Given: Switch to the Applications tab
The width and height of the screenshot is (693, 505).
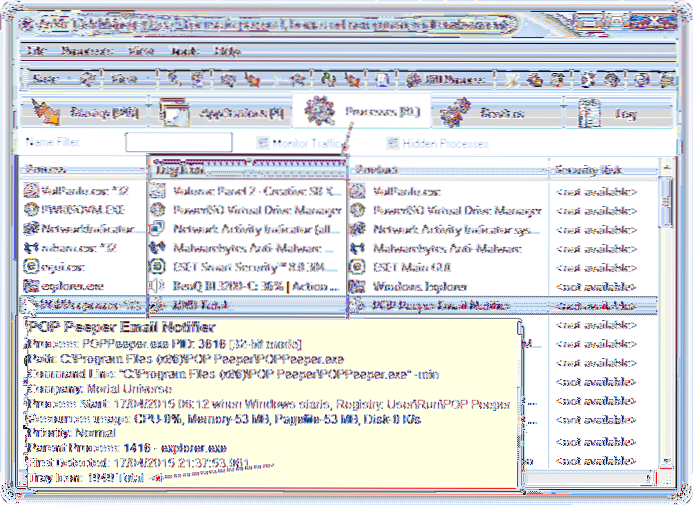Looking at the screenshot, I should coord(222,113).
